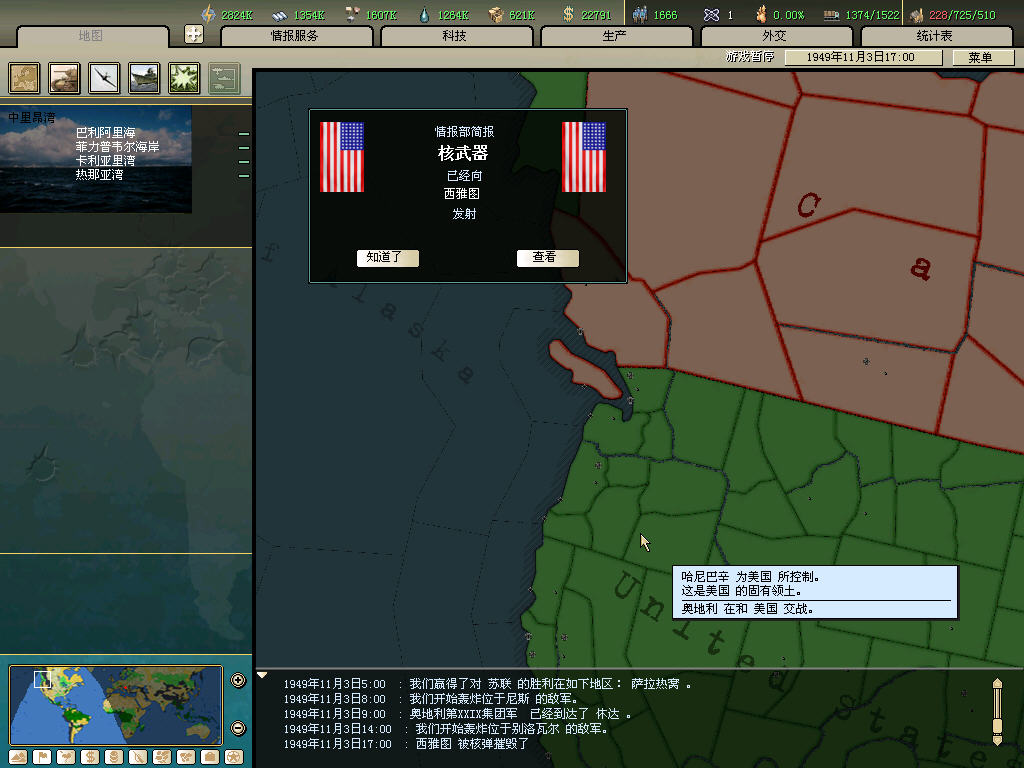1024x768 pixels.
Task: Switch to terrain map mode mountain icon
Action: [18, 757]
